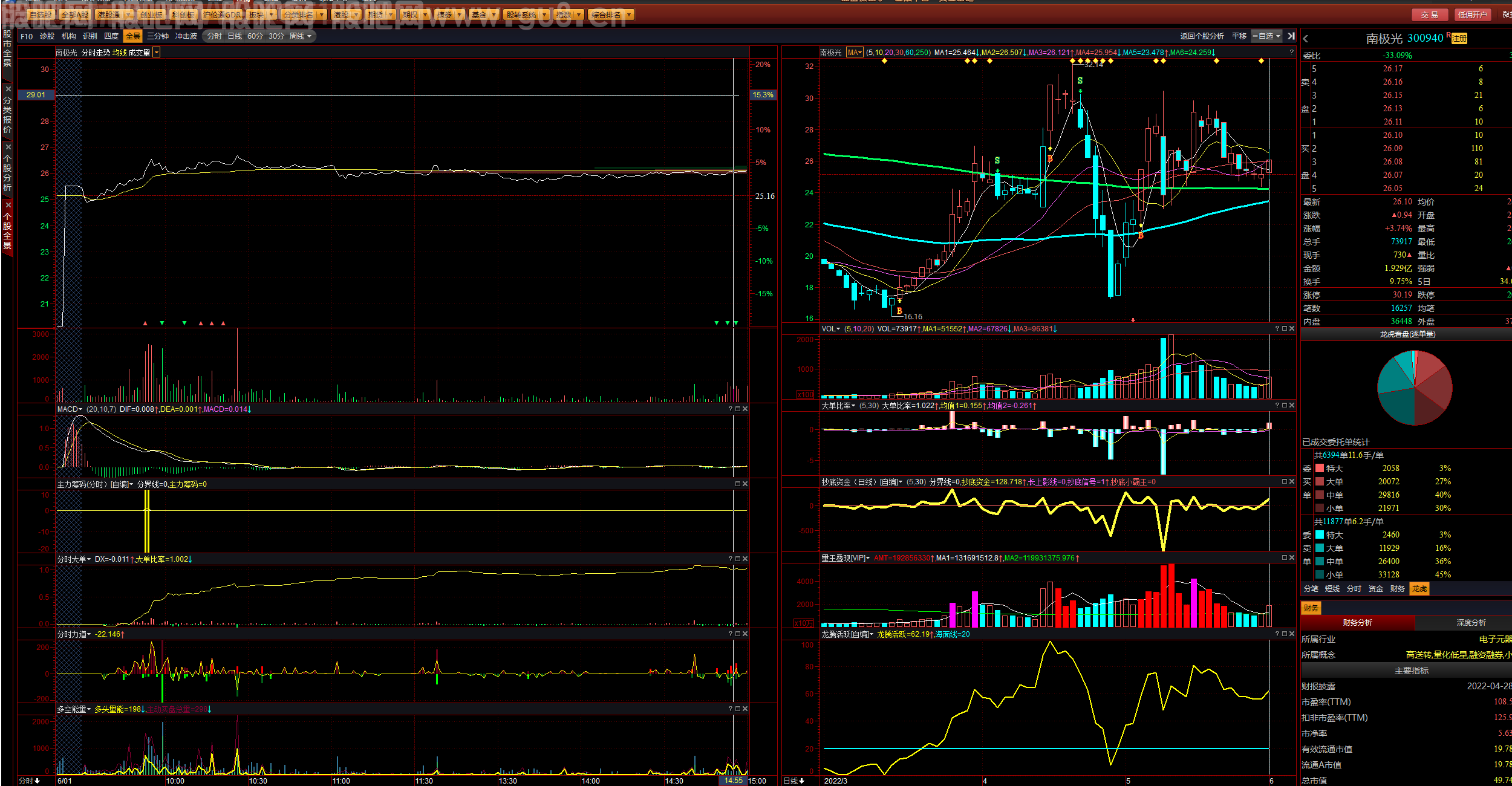Close the 多空能量 indicator panel
The image size is (1512, 786).
pos(745,709)
